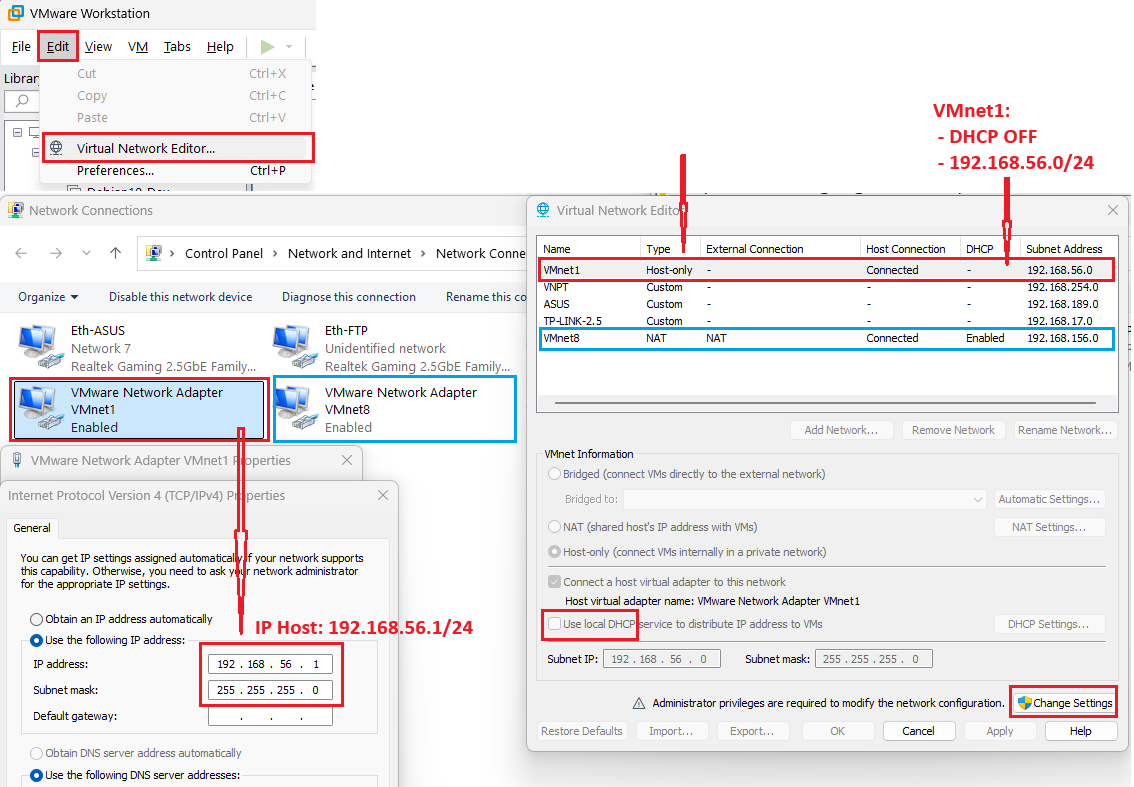Viewport: 1134px width, 787px height.
Task: Select Obtain DNS server address automatically
Action: pyautogui.click(x=36, y=753)
